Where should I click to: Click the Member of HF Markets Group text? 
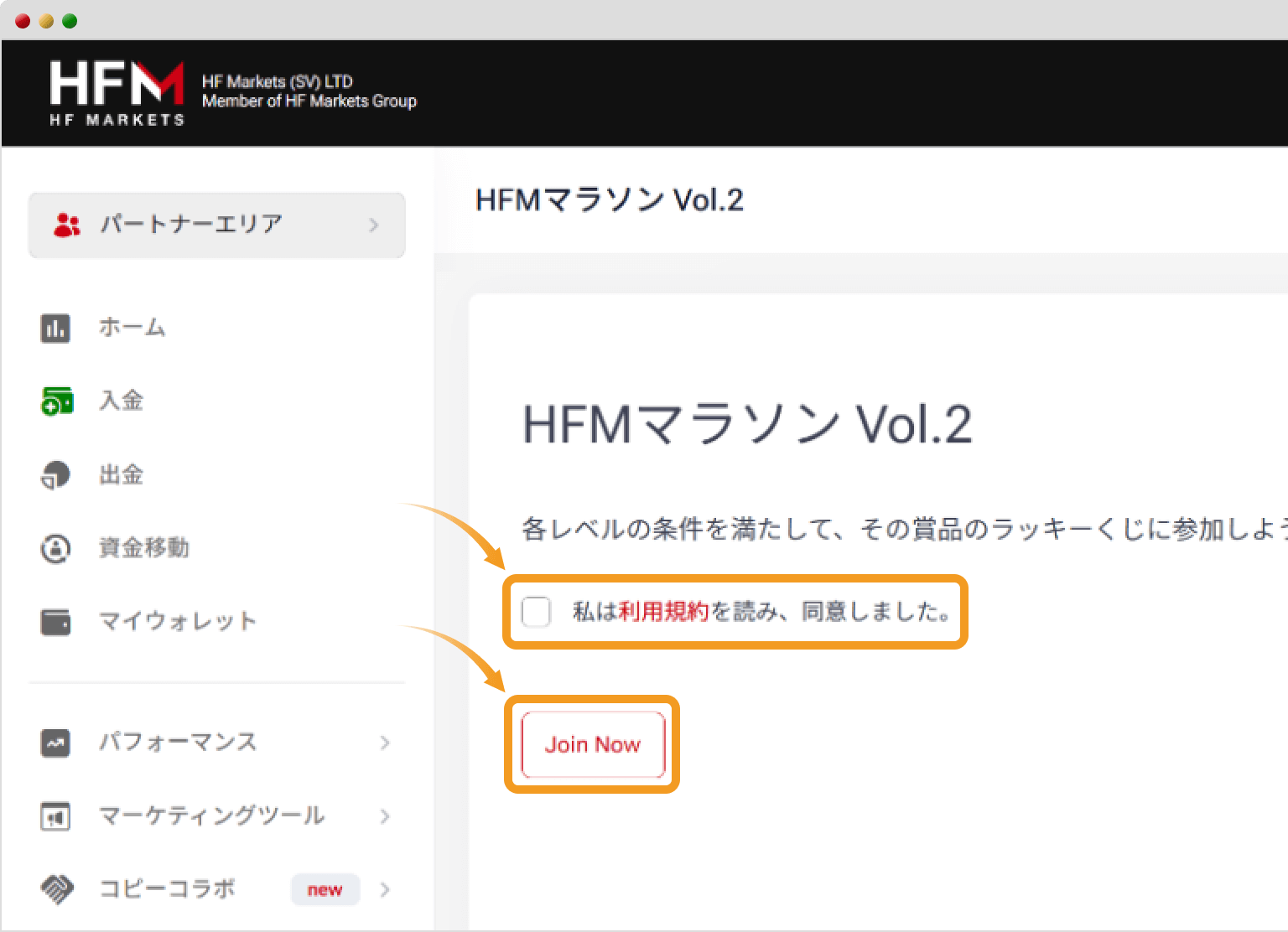click(309, 101)
